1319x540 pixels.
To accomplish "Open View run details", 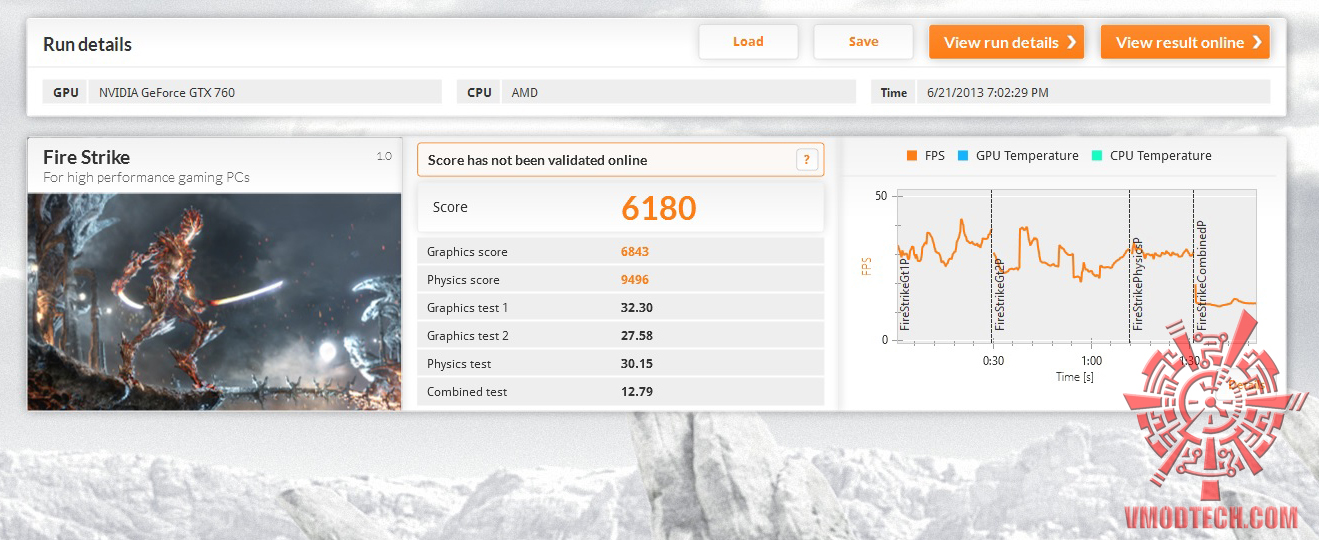I will [x=1006, y=42].
